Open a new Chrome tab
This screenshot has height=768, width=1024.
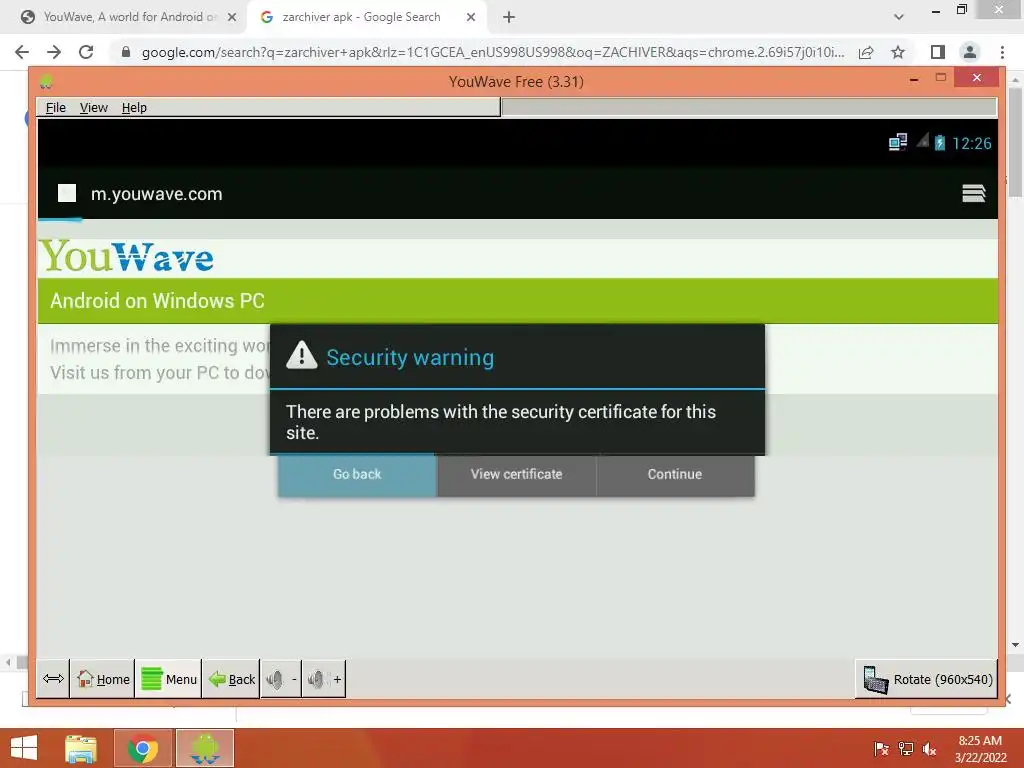pyautogui.click(x=509, y=18)
